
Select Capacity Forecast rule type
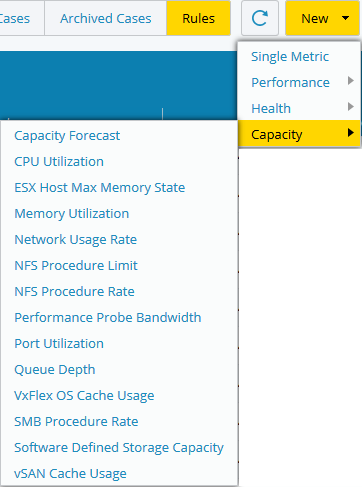(x=67, y=136)
